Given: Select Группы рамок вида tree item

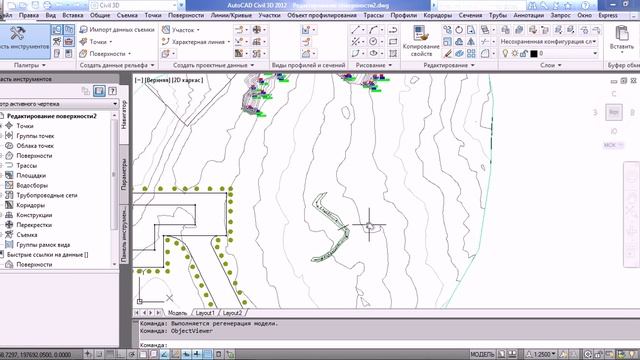Looking at the screenshot, I should tap(42, 245).
